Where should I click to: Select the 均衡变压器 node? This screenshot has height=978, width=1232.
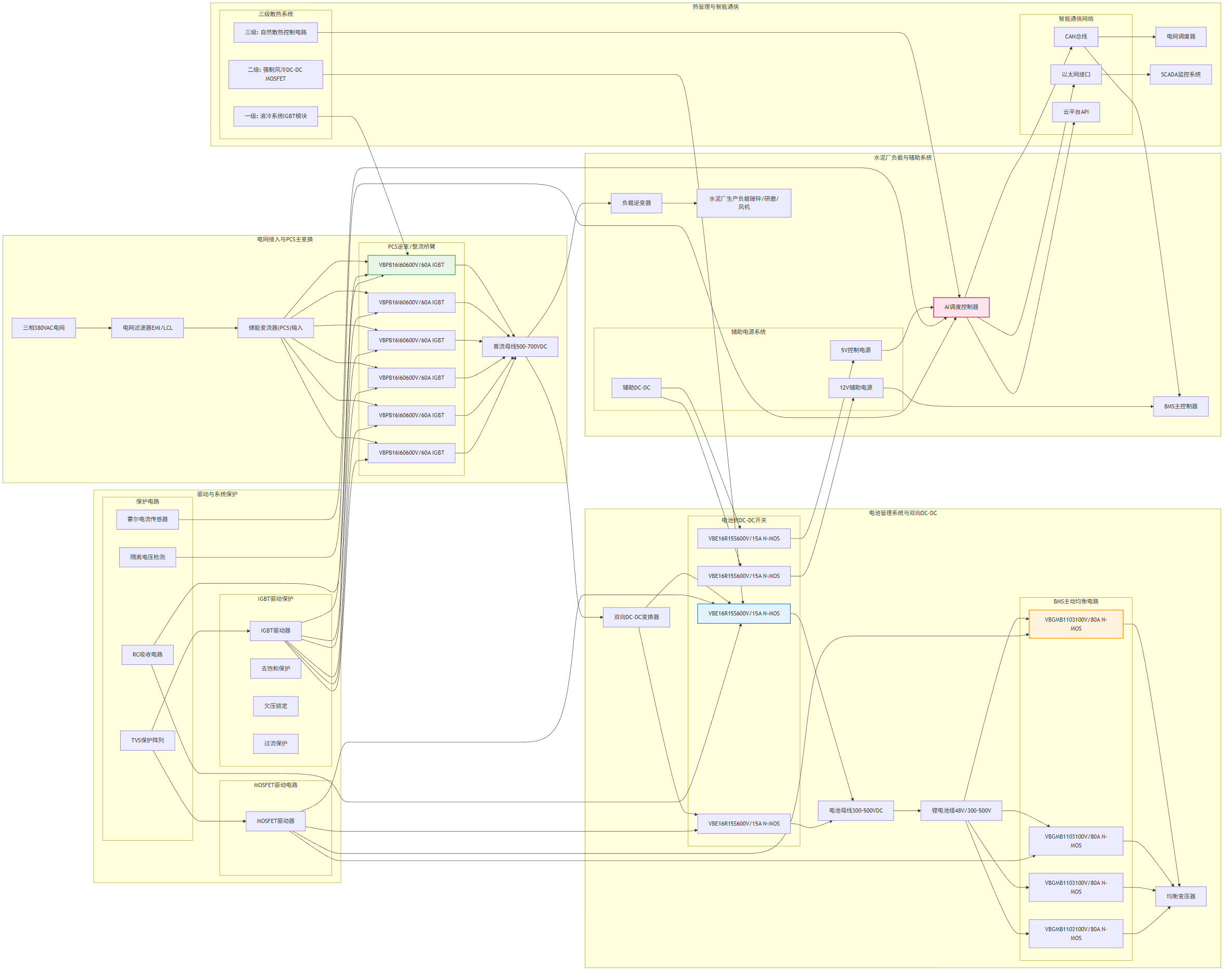click(x=1180, y=896)
